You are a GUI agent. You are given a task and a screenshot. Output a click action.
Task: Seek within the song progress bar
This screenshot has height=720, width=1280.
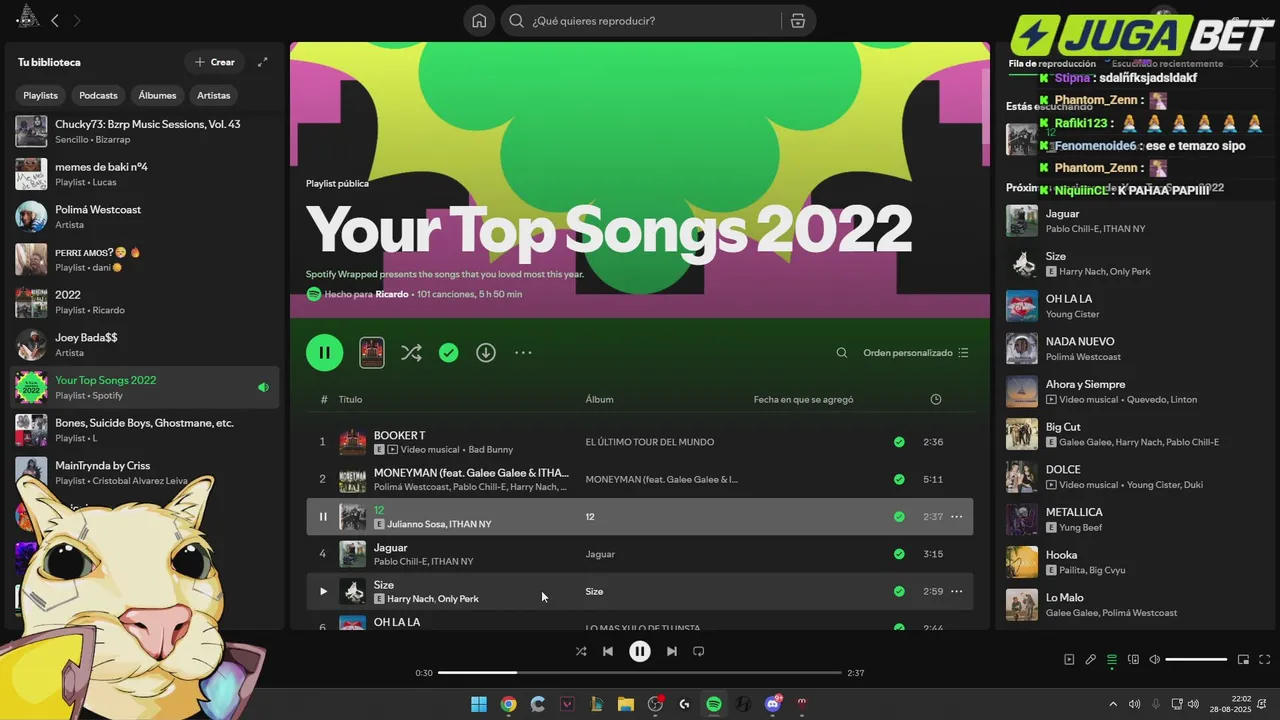[640, 673]
